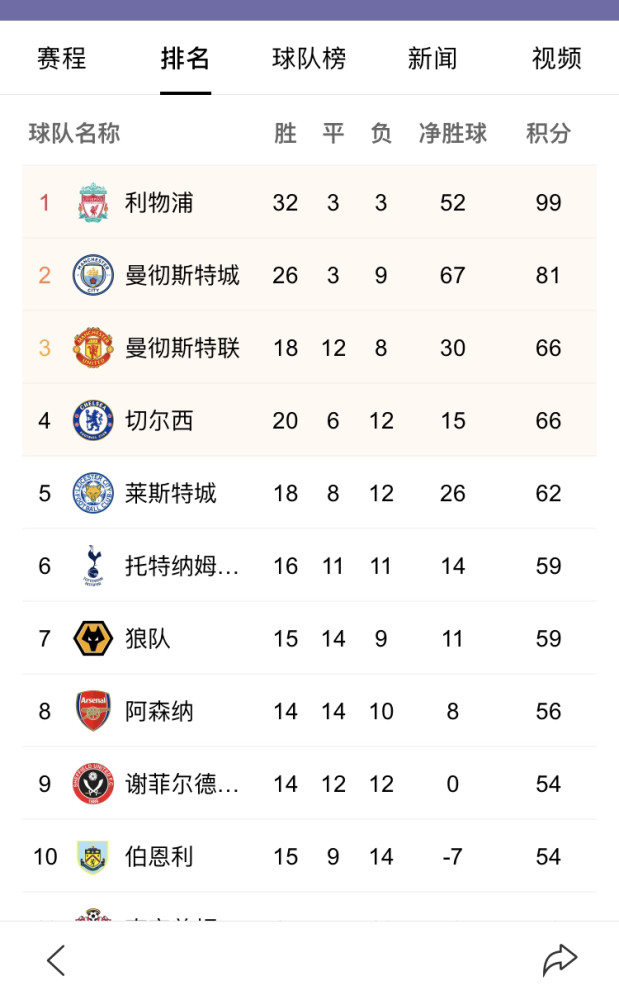Select the 排名 tab

(x=186, y=59)
